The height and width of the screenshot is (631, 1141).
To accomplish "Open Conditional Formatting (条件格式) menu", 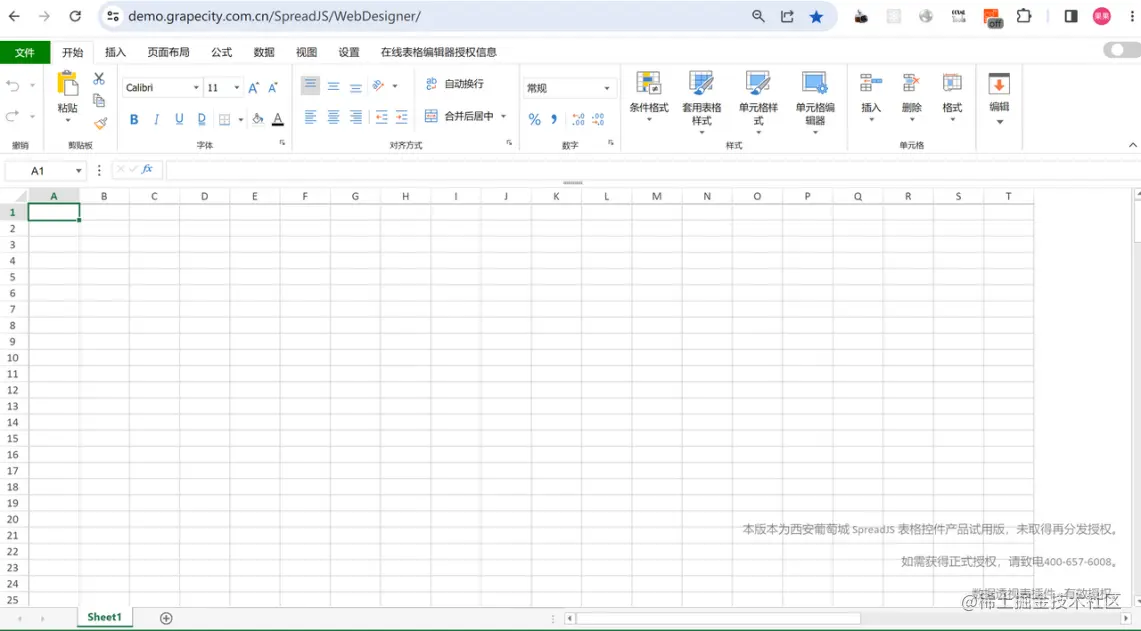I will 648,95.
